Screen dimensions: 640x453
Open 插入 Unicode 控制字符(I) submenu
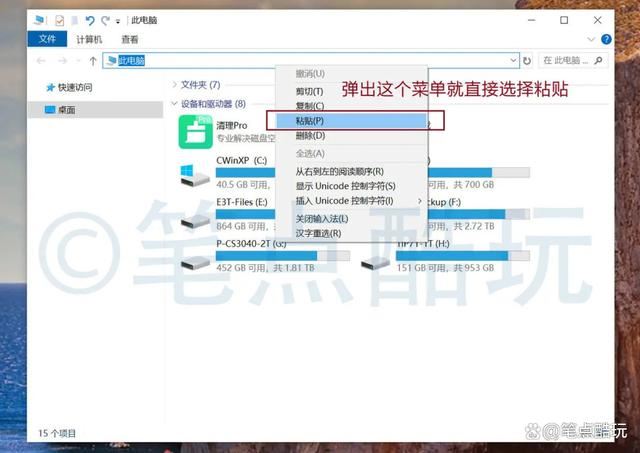[351, 201]
